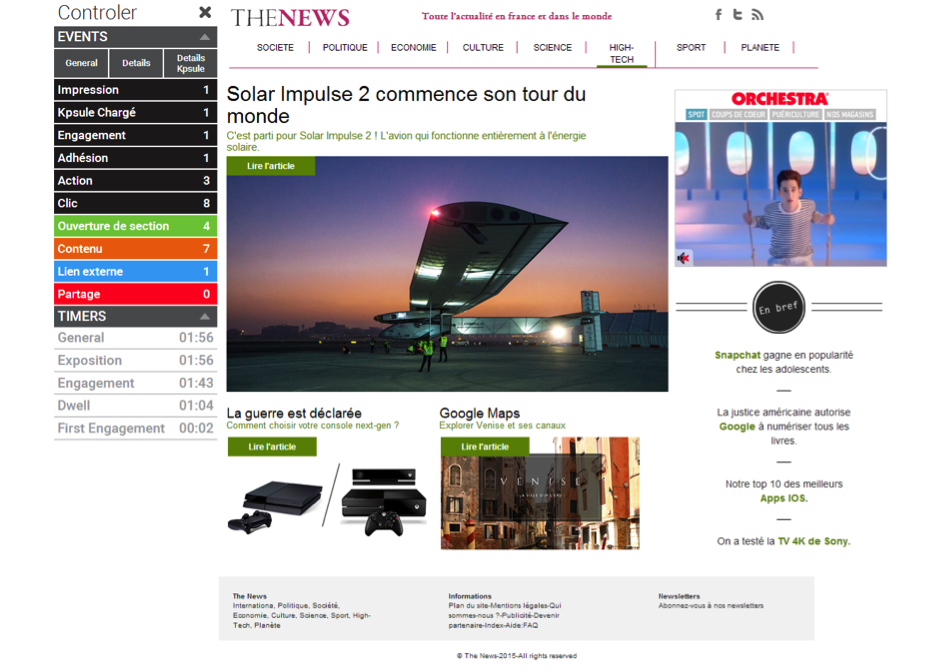The width and height of the screenshot is (945, 672).
Task: Switch to the Details Kpsule tab
Action: point(190,63)
